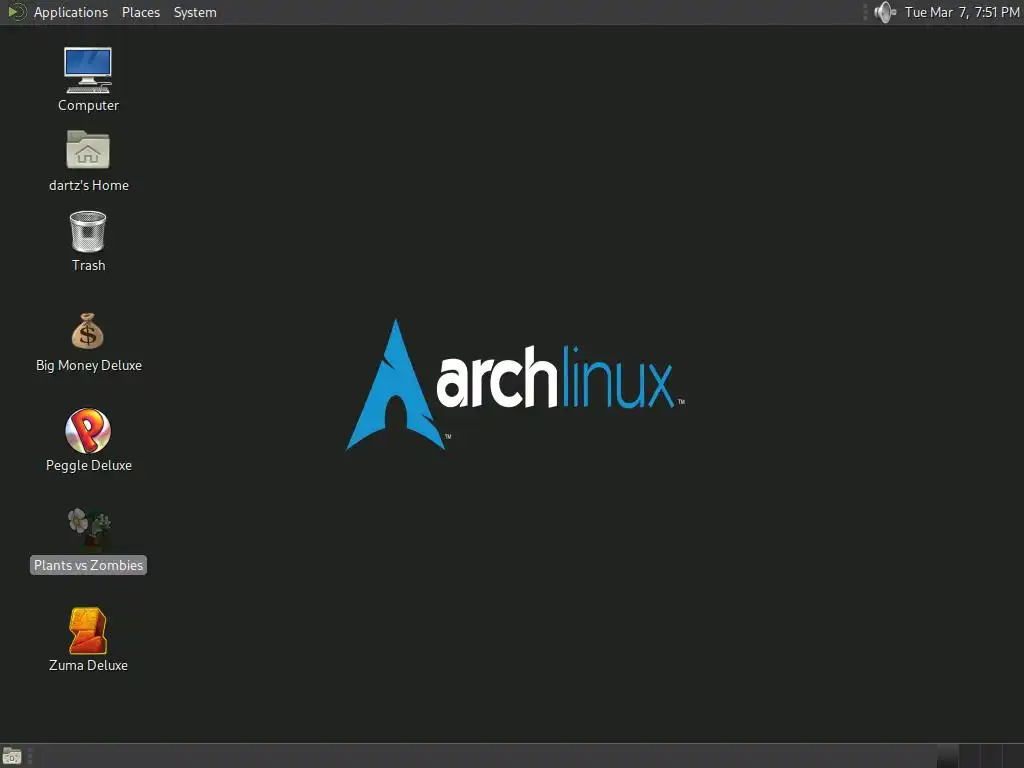Switch to the second workspace in the switcher
The image size is (1024, 768).
[970, 756]
